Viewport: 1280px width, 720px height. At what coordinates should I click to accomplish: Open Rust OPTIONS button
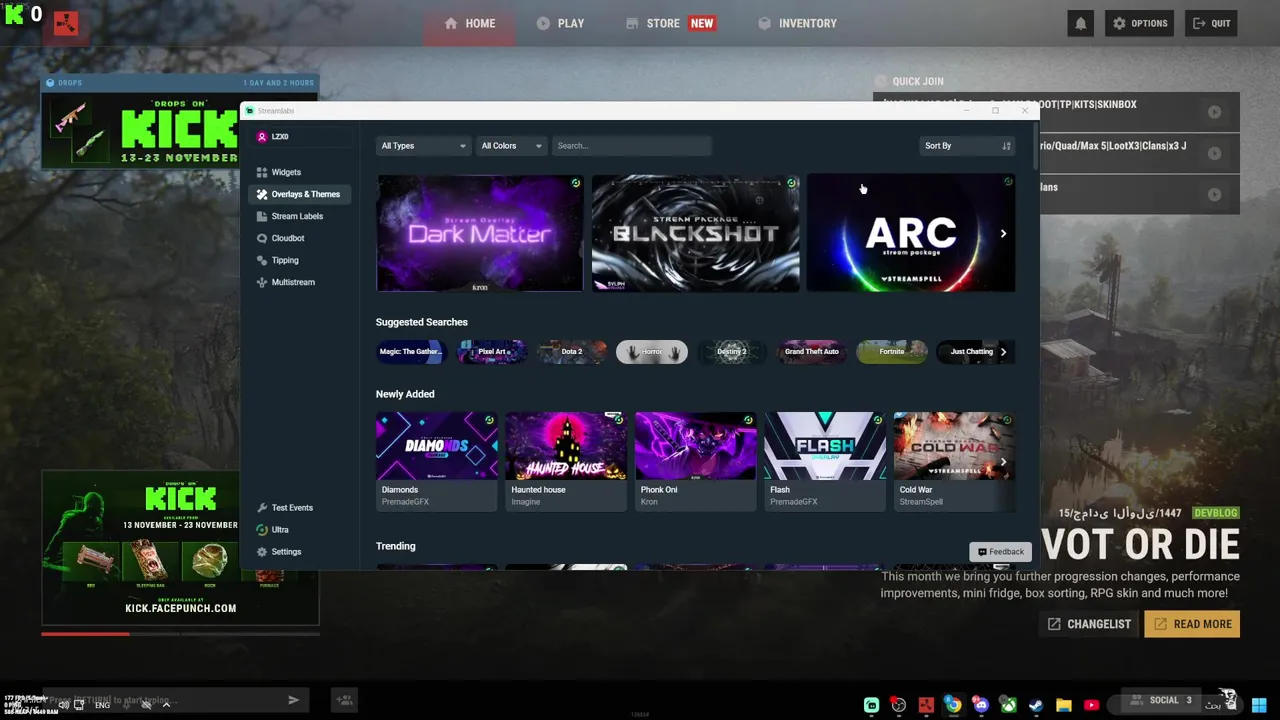1139,23
